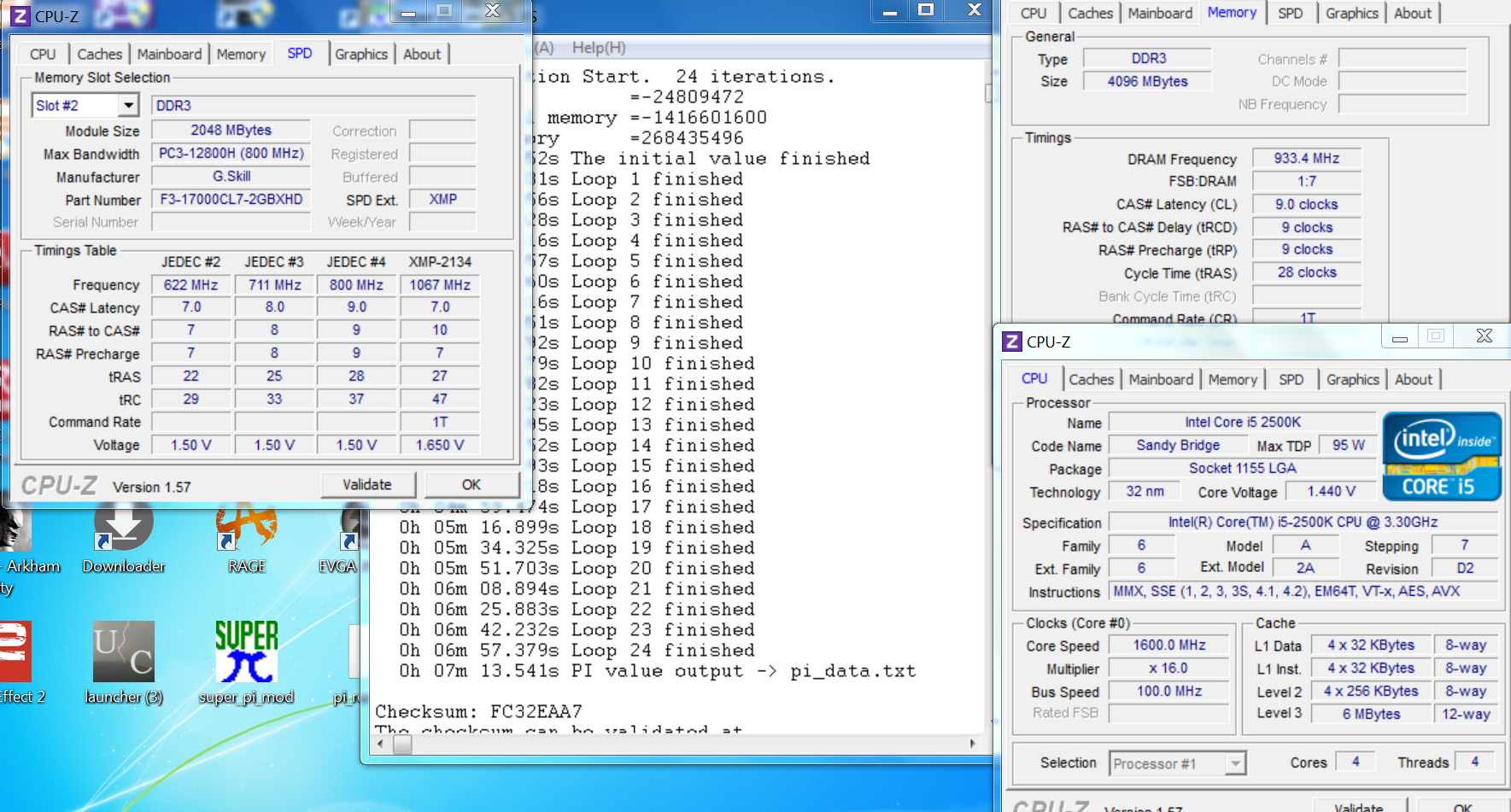Click the Max Bandwidth PC3-12800H field
The width and height of the screenshot is (1511, 812).
point(231,153)
